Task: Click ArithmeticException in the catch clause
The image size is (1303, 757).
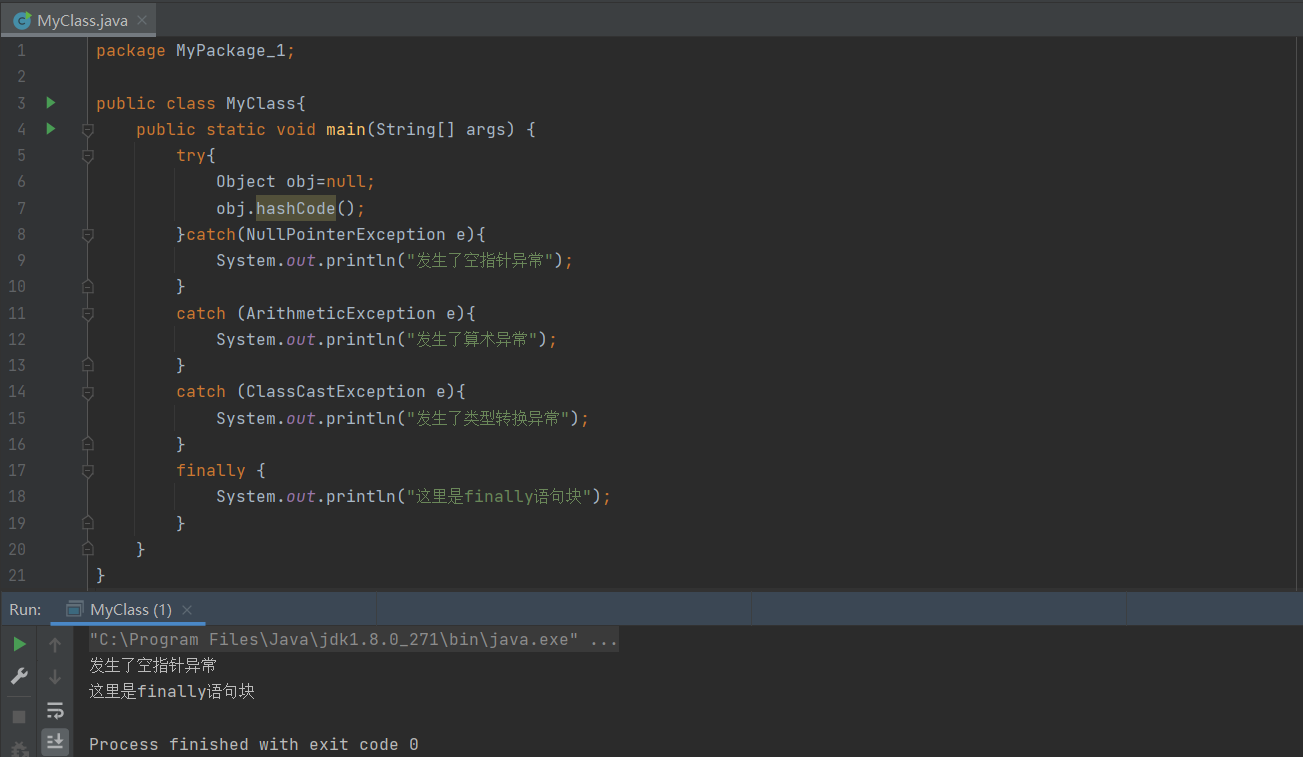Action: pyautogui.click(x=341, y=313)
